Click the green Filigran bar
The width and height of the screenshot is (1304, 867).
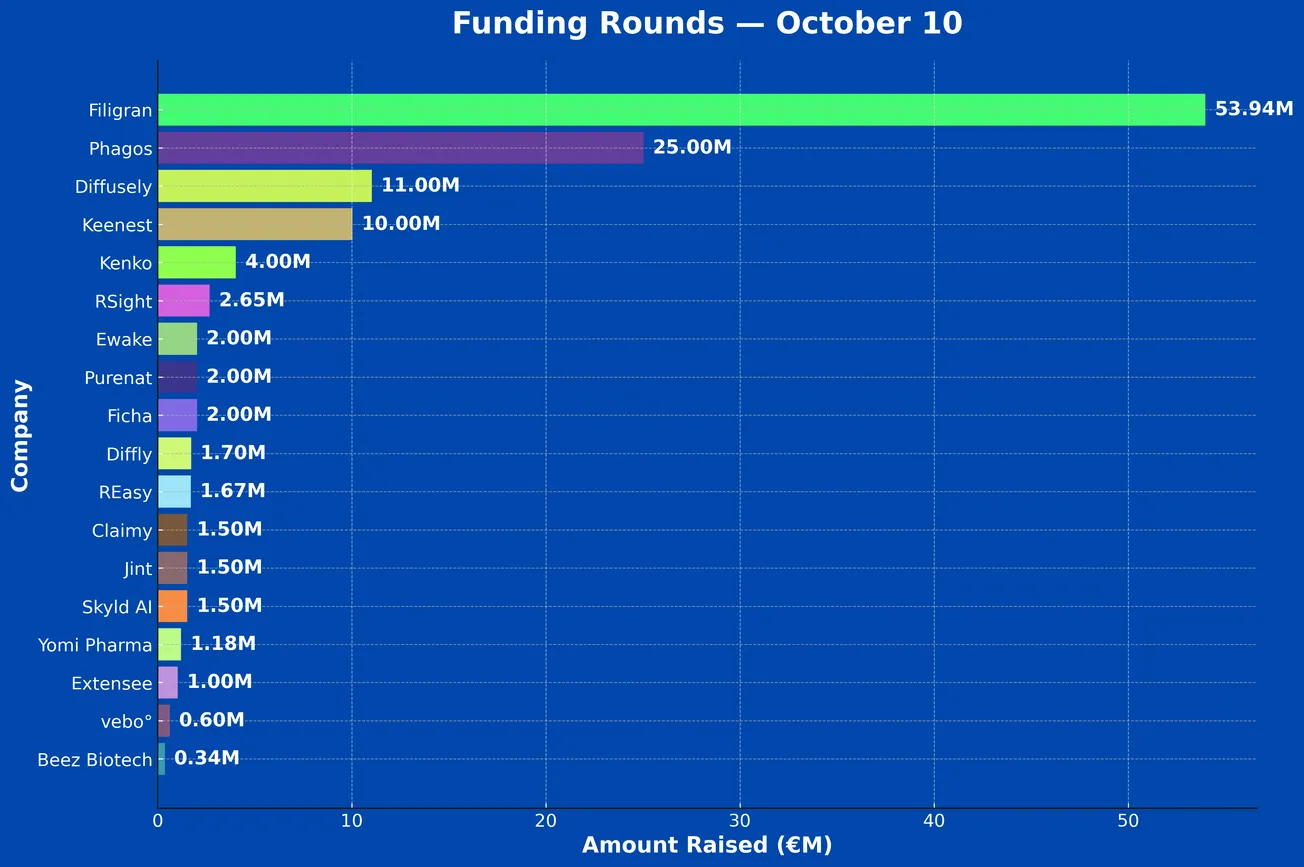pos(680,110)
